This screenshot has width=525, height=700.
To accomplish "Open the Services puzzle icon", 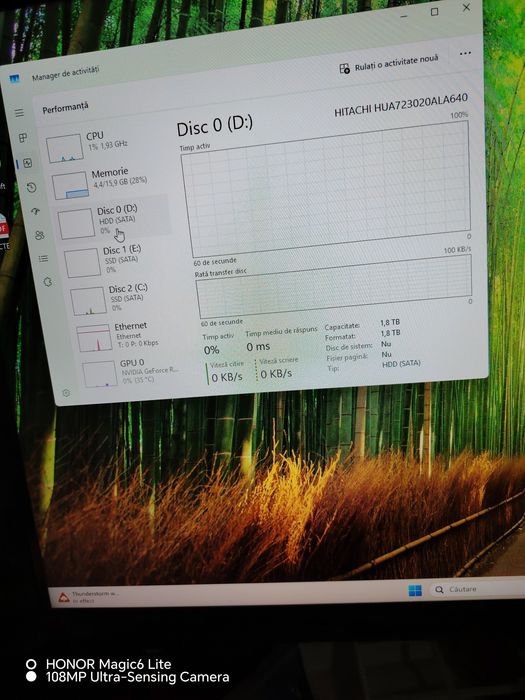I will [x=47, y=282].
